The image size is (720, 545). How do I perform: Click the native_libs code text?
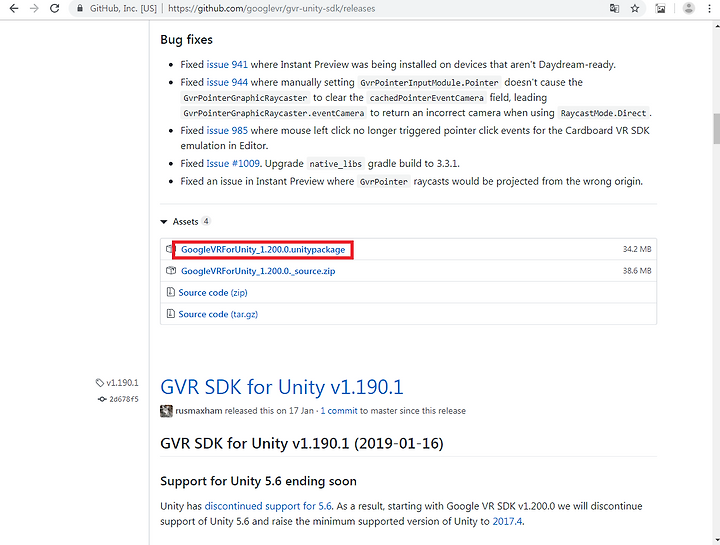click(x=336, y=164)
